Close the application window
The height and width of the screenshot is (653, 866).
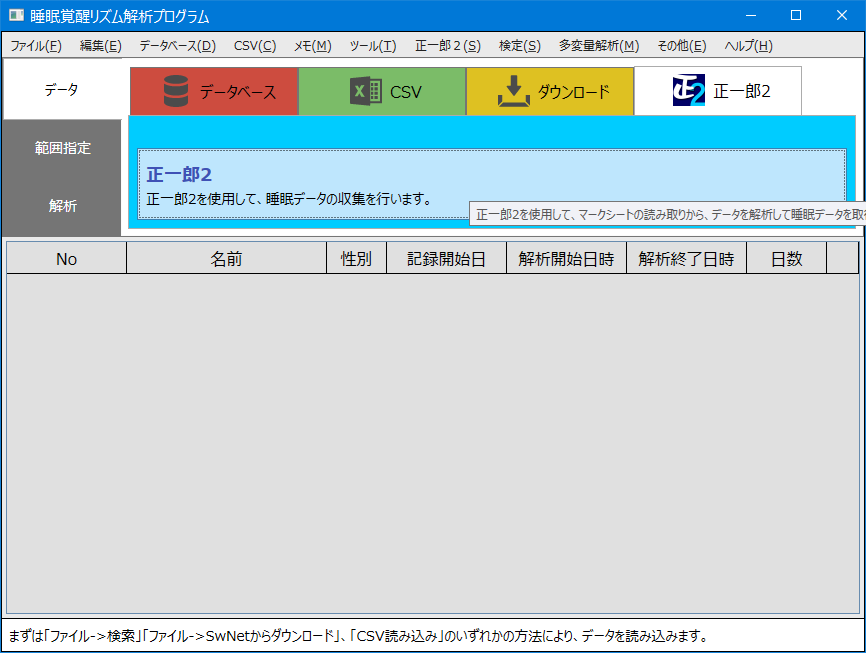click(x=841, y=15)
